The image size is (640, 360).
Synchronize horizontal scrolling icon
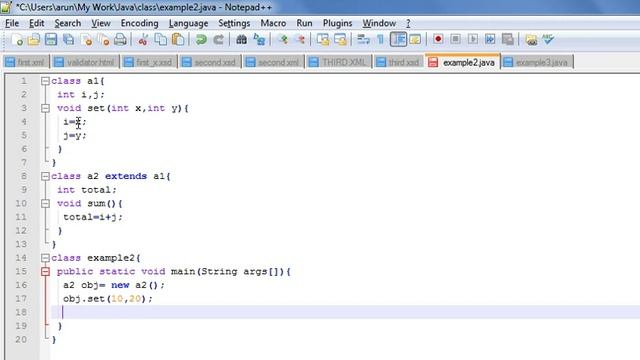[340, 40]
